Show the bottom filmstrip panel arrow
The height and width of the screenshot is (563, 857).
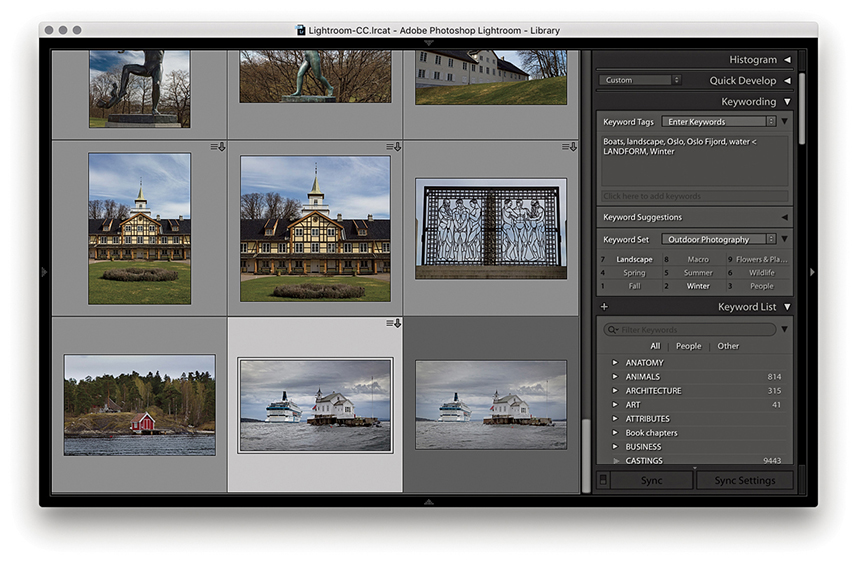point(428,501)
